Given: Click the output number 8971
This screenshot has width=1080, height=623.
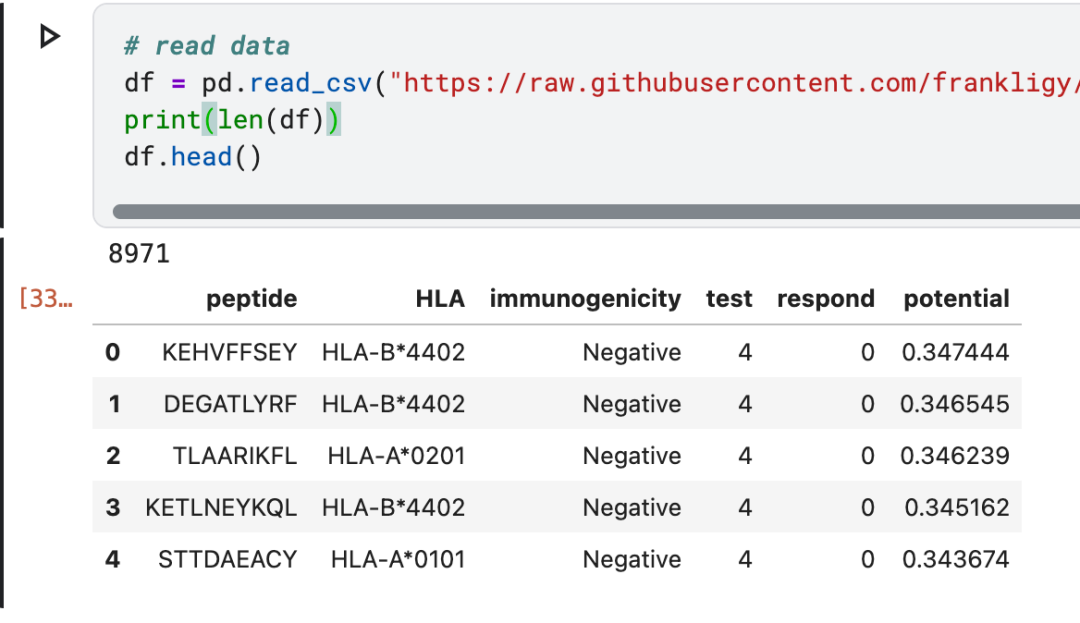Looking at the screenshot, I should (x=139, y=255).
